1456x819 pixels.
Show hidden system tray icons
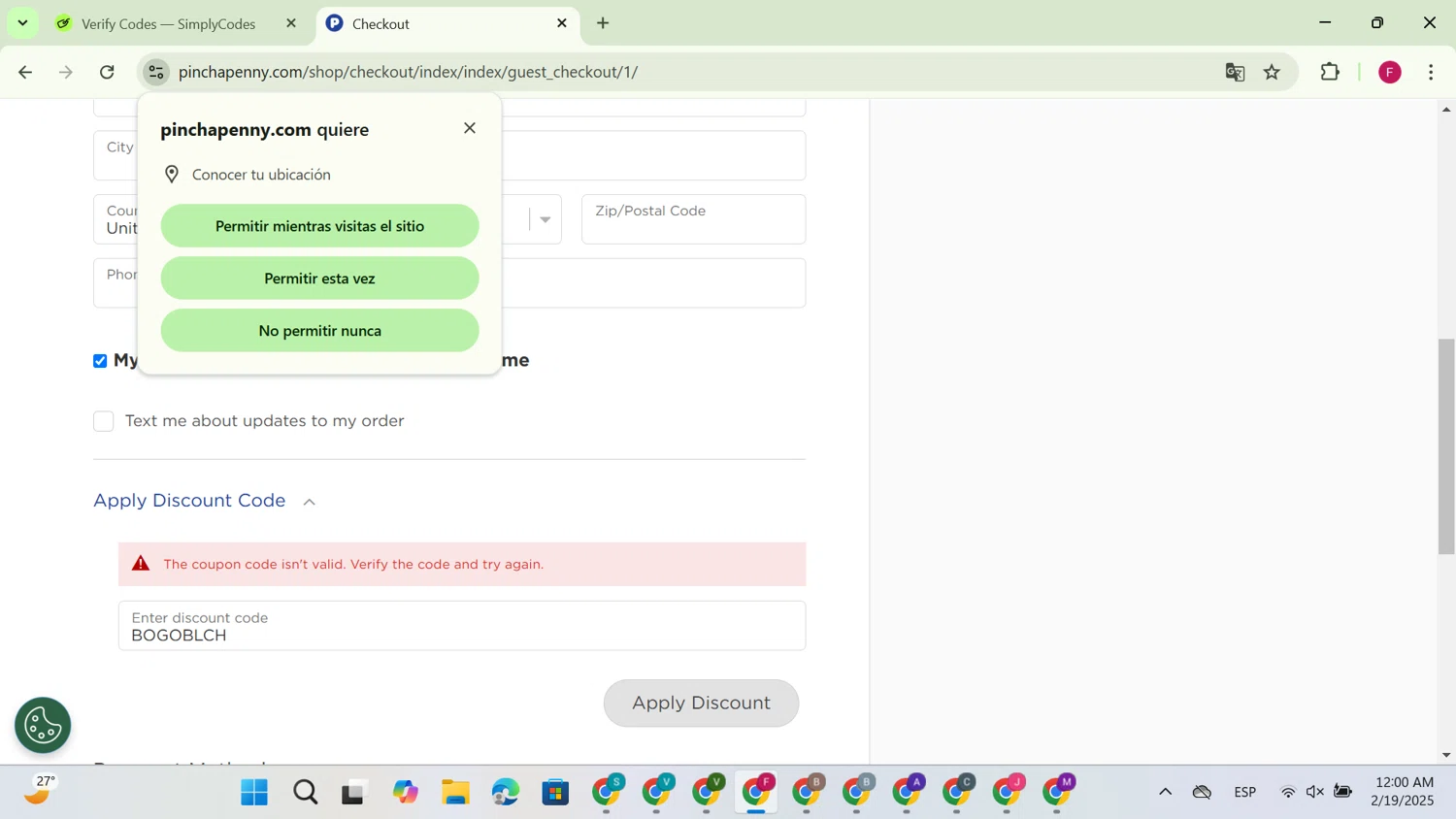pos(1166,793)
